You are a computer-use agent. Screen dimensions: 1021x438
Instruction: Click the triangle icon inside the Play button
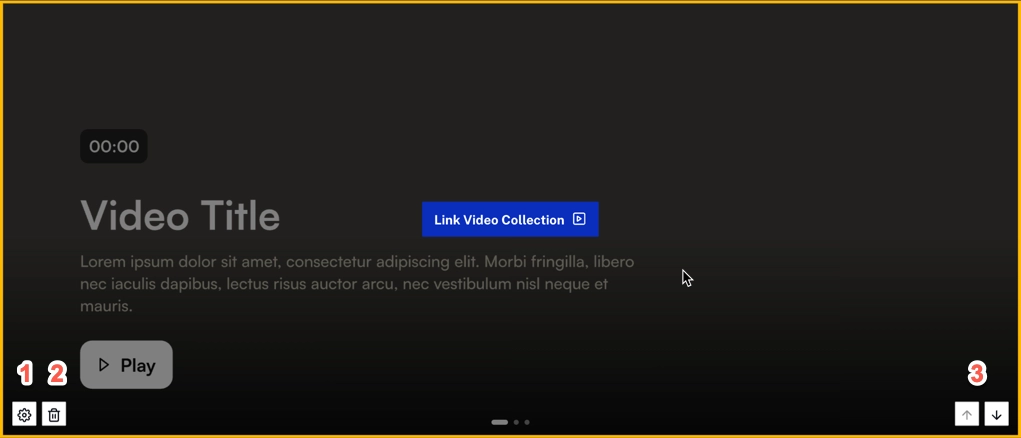(x=104, y=365)
